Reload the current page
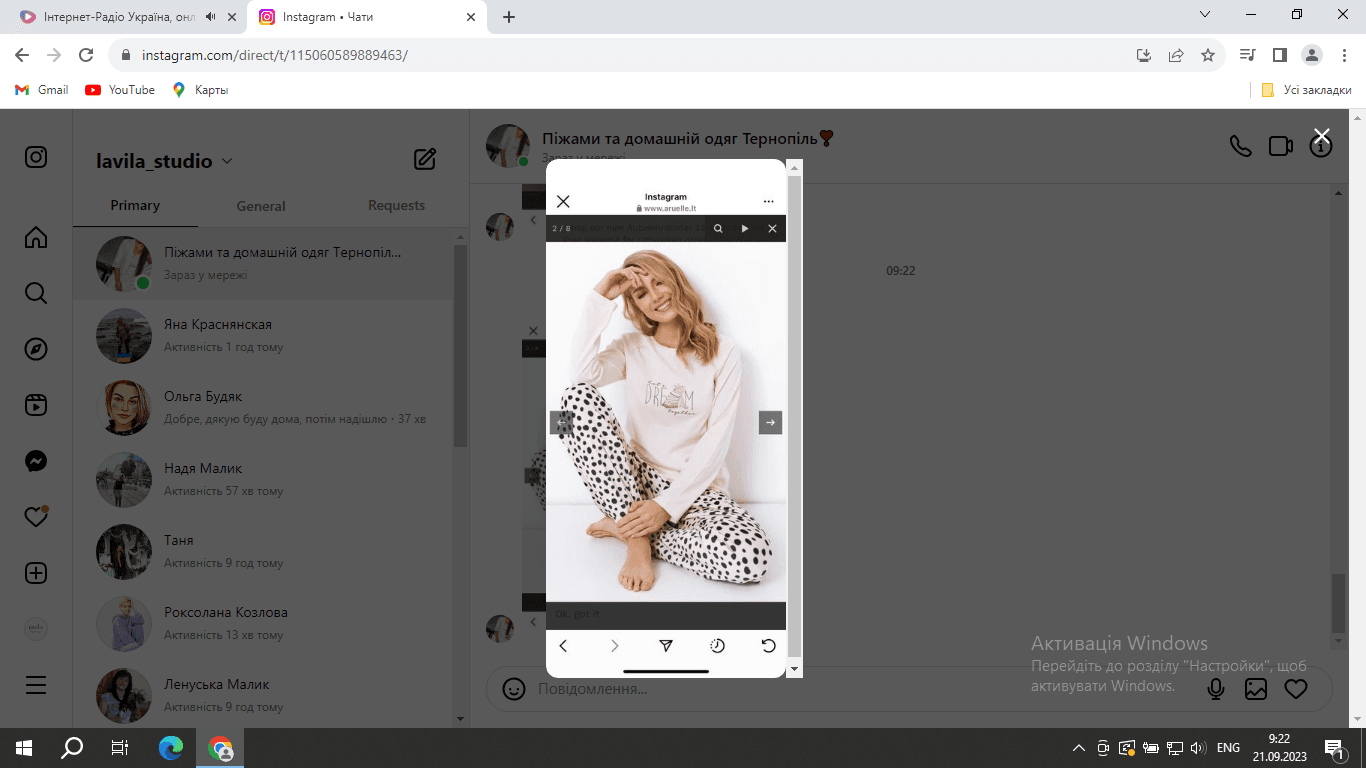 86,55
